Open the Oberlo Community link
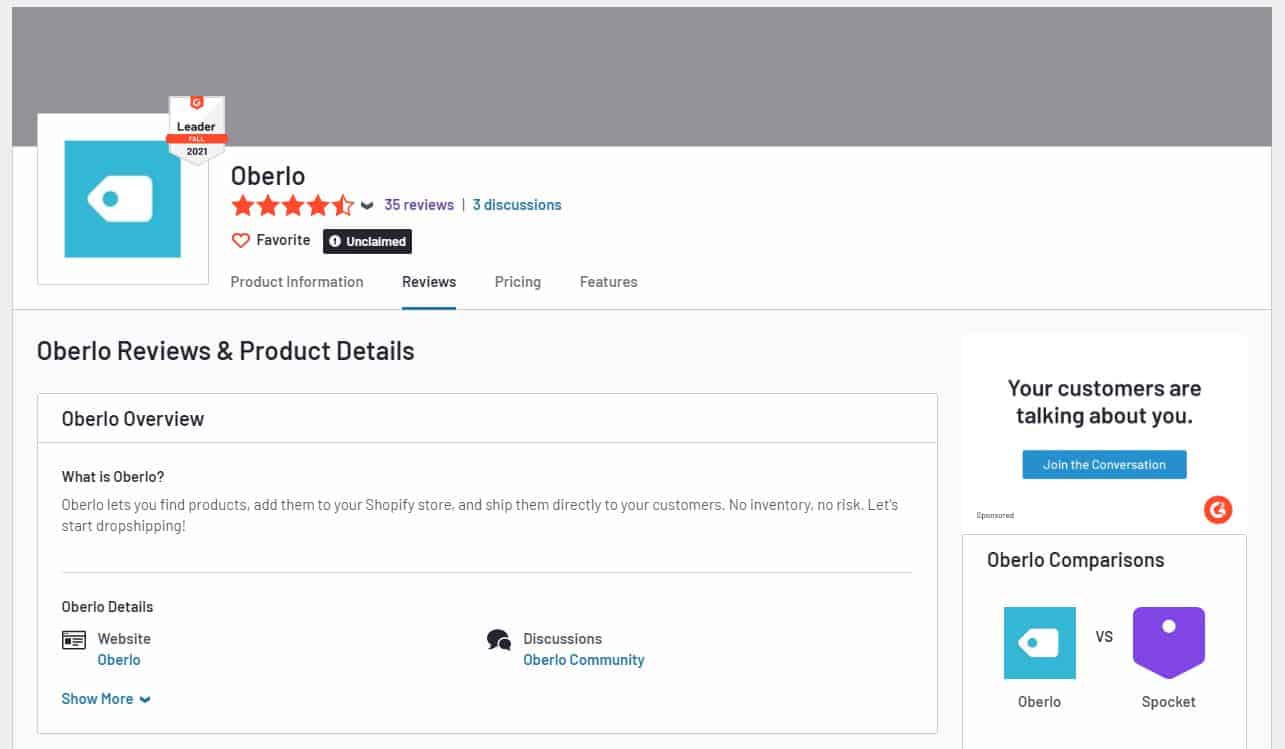 tap(584, 660)
